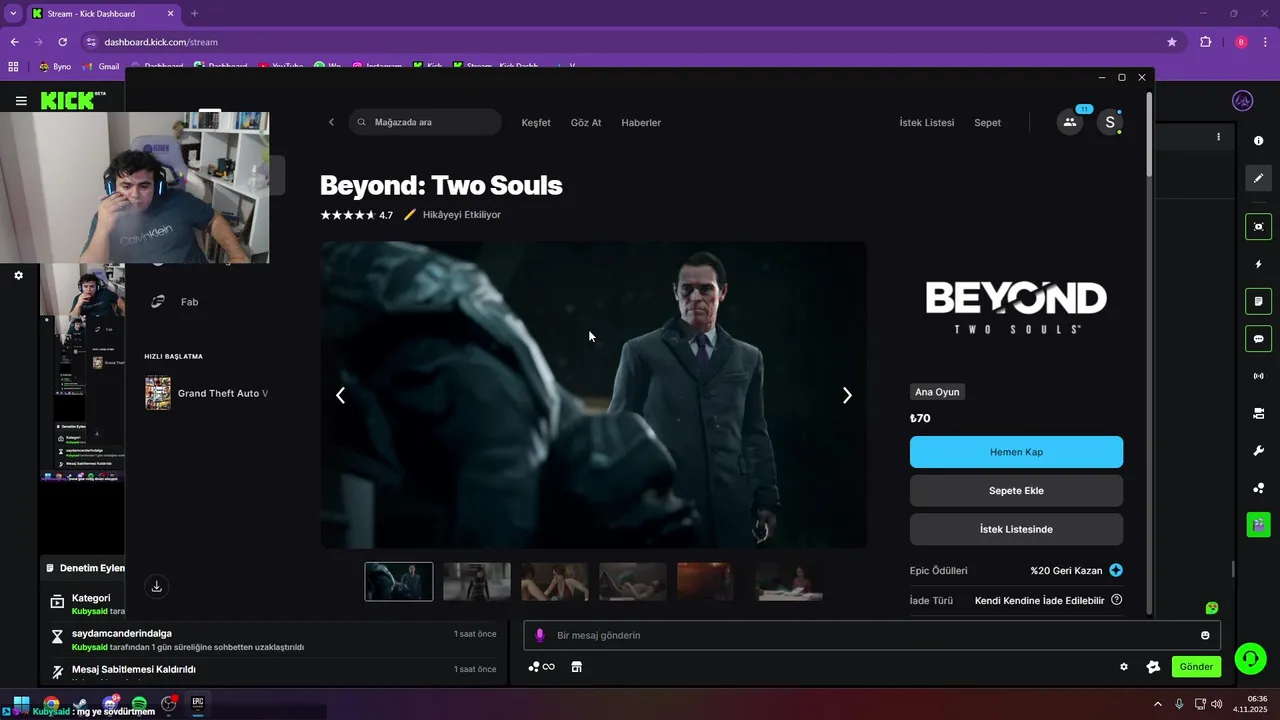Toggle the Kick green clip panel icon
This screenshot has height=720, width=1280.
(1258, 524)
